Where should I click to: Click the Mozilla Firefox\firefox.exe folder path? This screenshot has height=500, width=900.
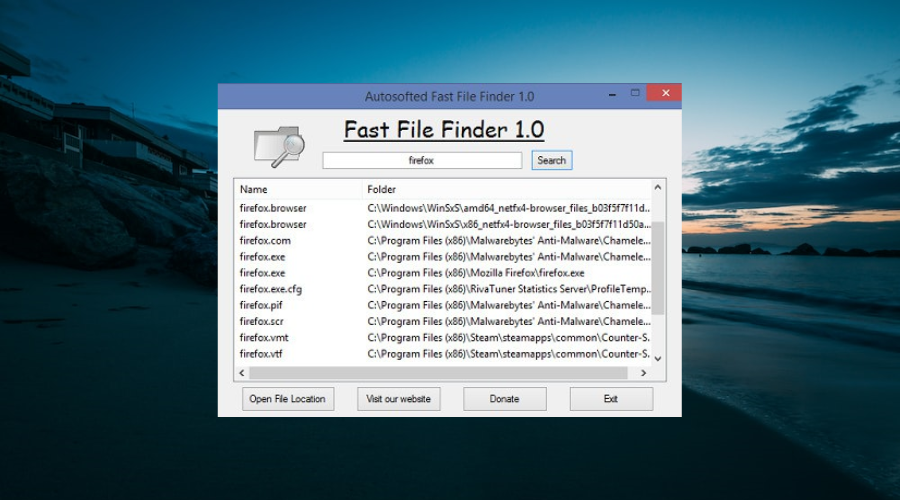[476, 273]
